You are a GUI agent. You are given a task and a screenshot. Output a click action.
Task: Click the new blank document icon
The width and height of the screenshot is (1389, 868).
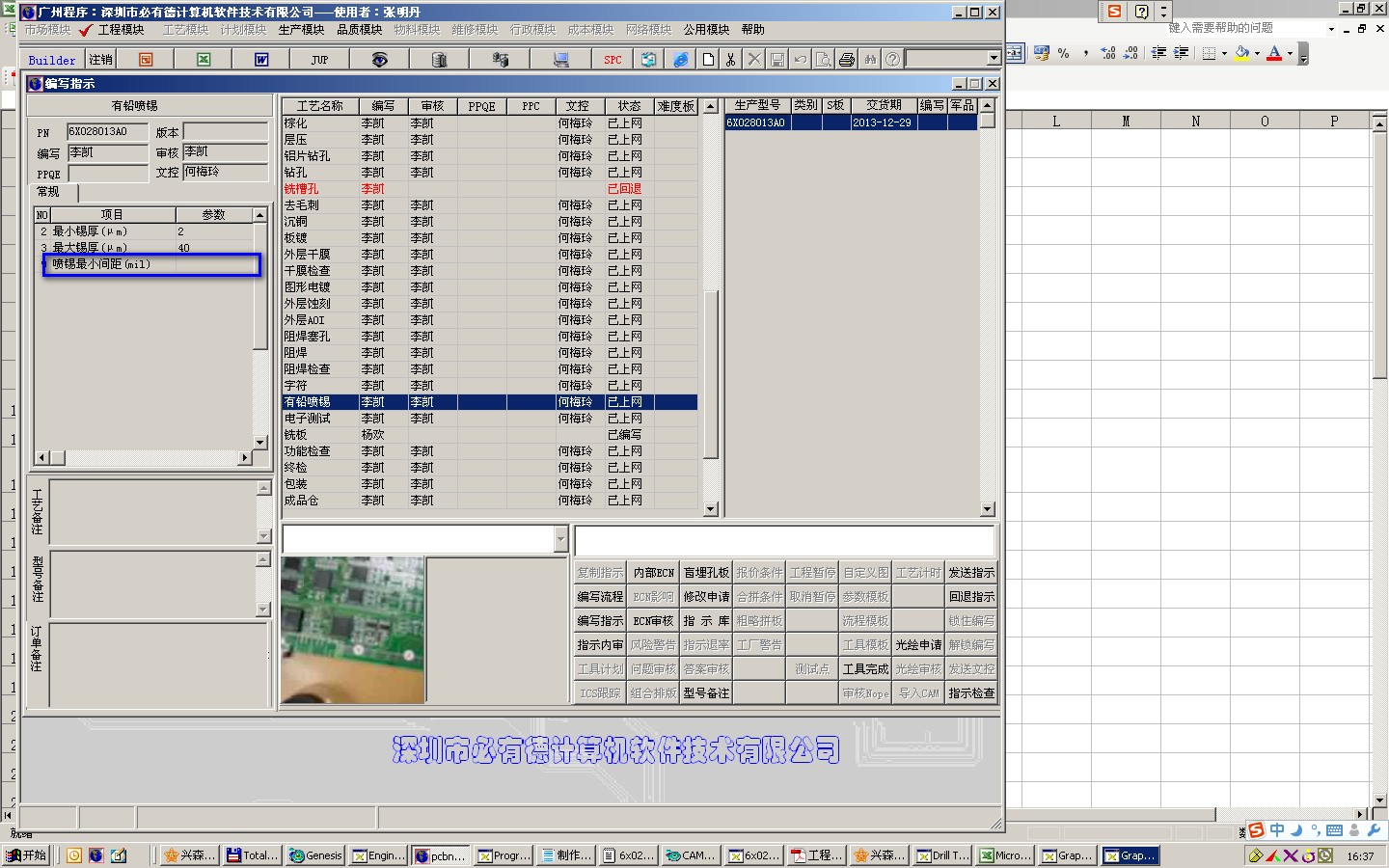[x=709, y=60]
